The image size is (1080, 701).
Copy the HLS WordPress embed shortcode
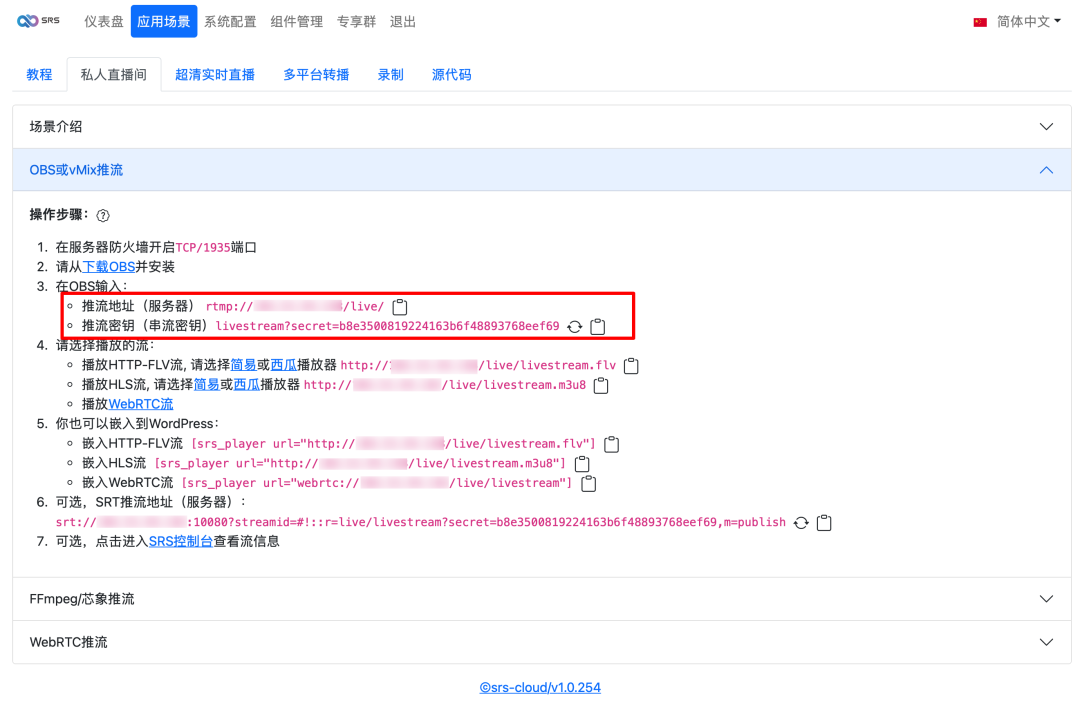coord(582,463)
